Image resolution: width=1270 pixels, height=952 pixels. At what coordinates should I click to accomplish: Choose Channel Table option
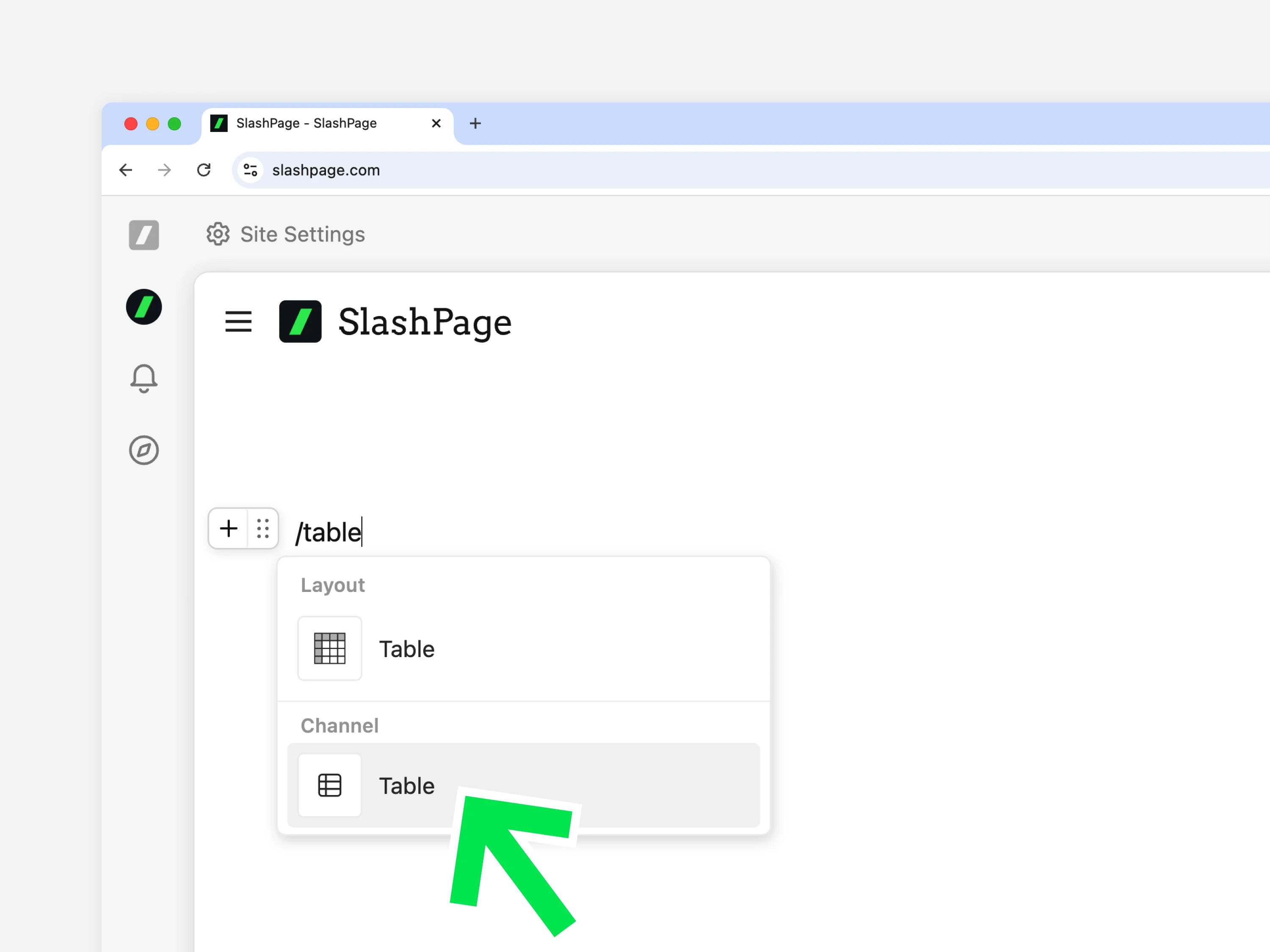[524, 786]
